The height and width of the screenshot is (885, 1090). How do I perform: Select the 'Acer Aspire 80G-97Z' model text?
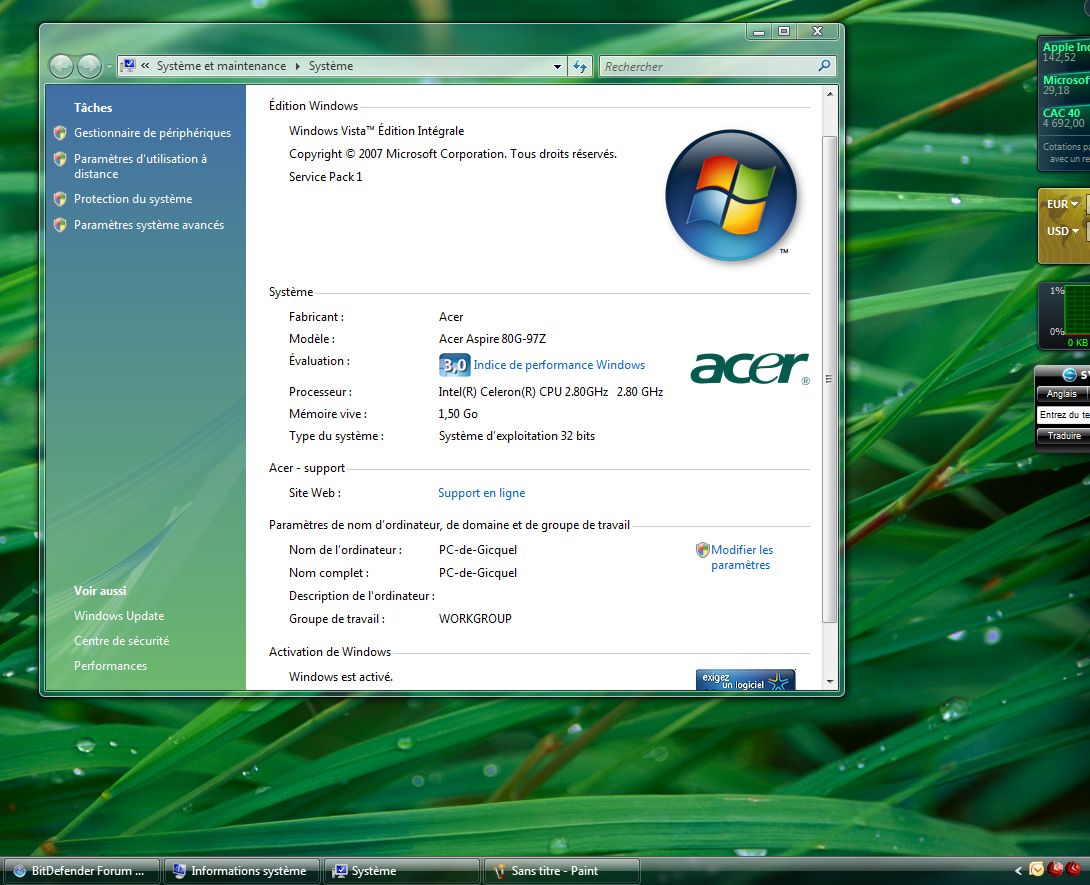tap(492, 339)
